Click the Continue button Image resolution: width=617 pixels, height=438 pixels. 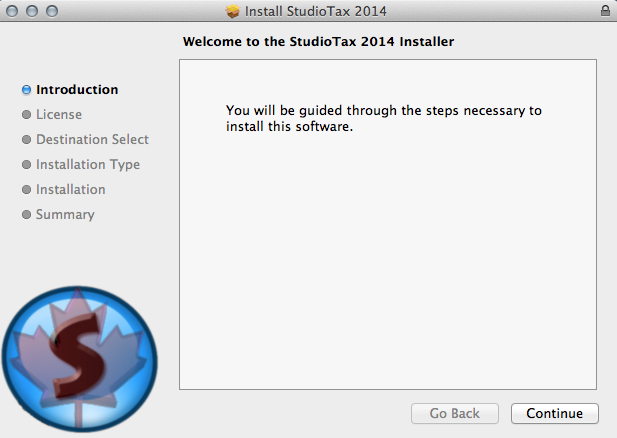point(554,413)
